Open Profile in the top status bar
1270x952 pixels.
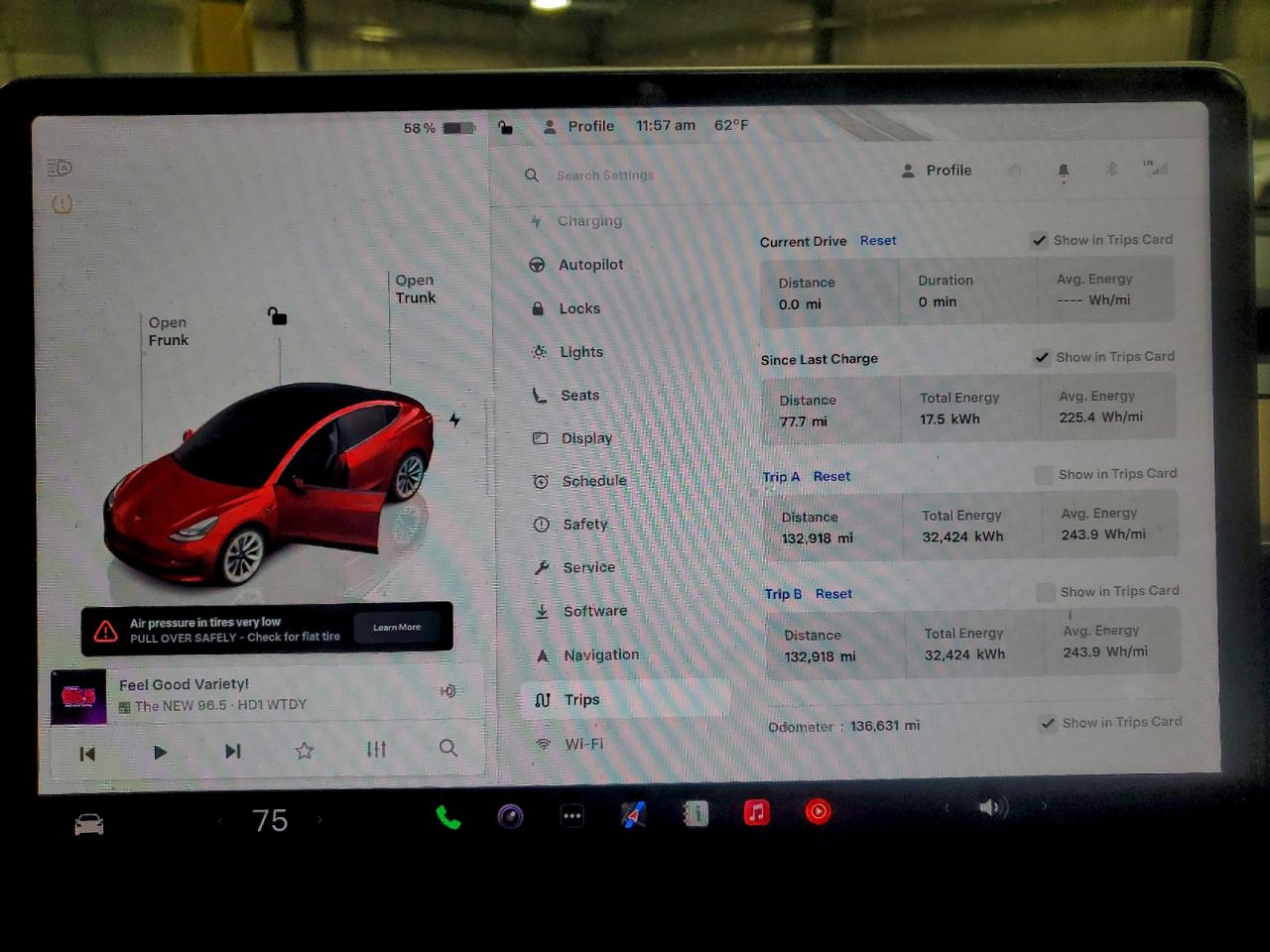click(579, 126)
